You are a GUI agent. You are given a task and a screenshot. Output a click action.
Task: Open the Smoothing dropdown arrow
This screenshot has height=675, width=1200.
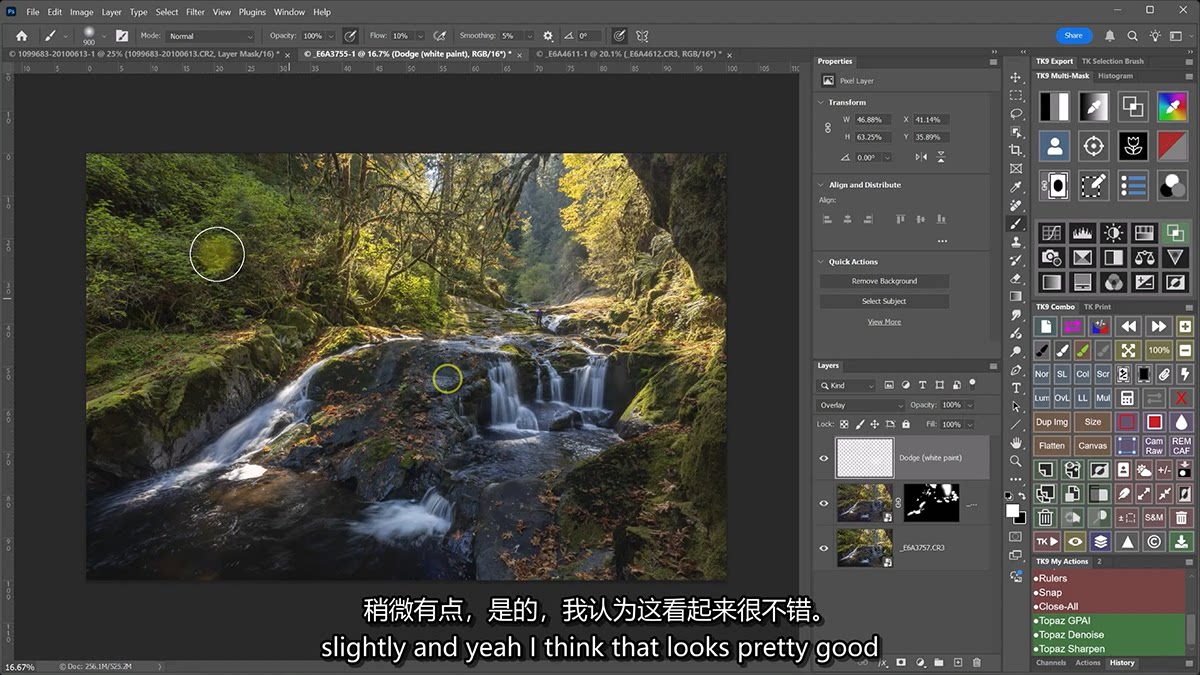(x=531, y=36)
